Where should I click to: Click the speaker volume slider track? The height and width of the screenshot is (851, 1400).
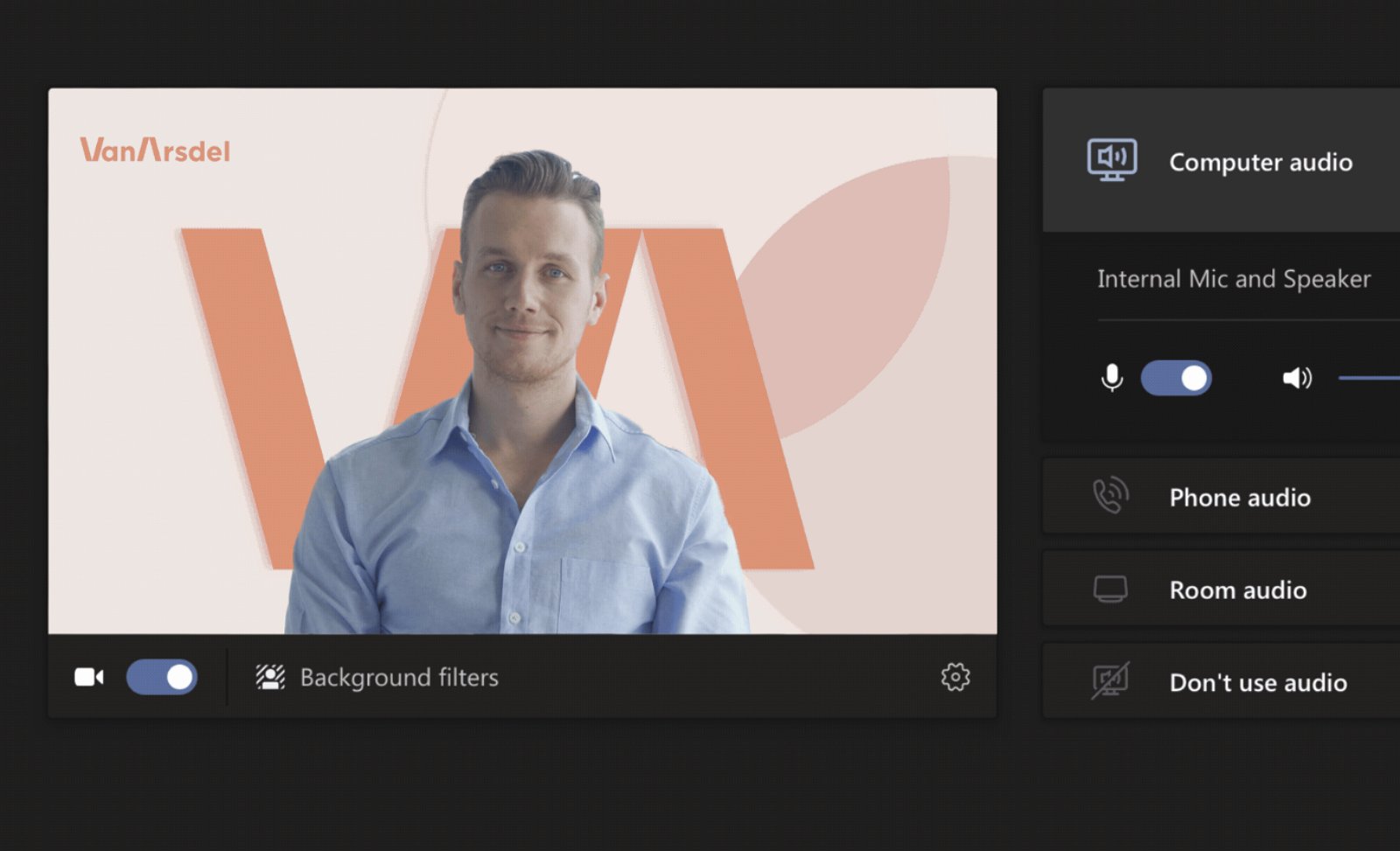(x=1369, y=378)
